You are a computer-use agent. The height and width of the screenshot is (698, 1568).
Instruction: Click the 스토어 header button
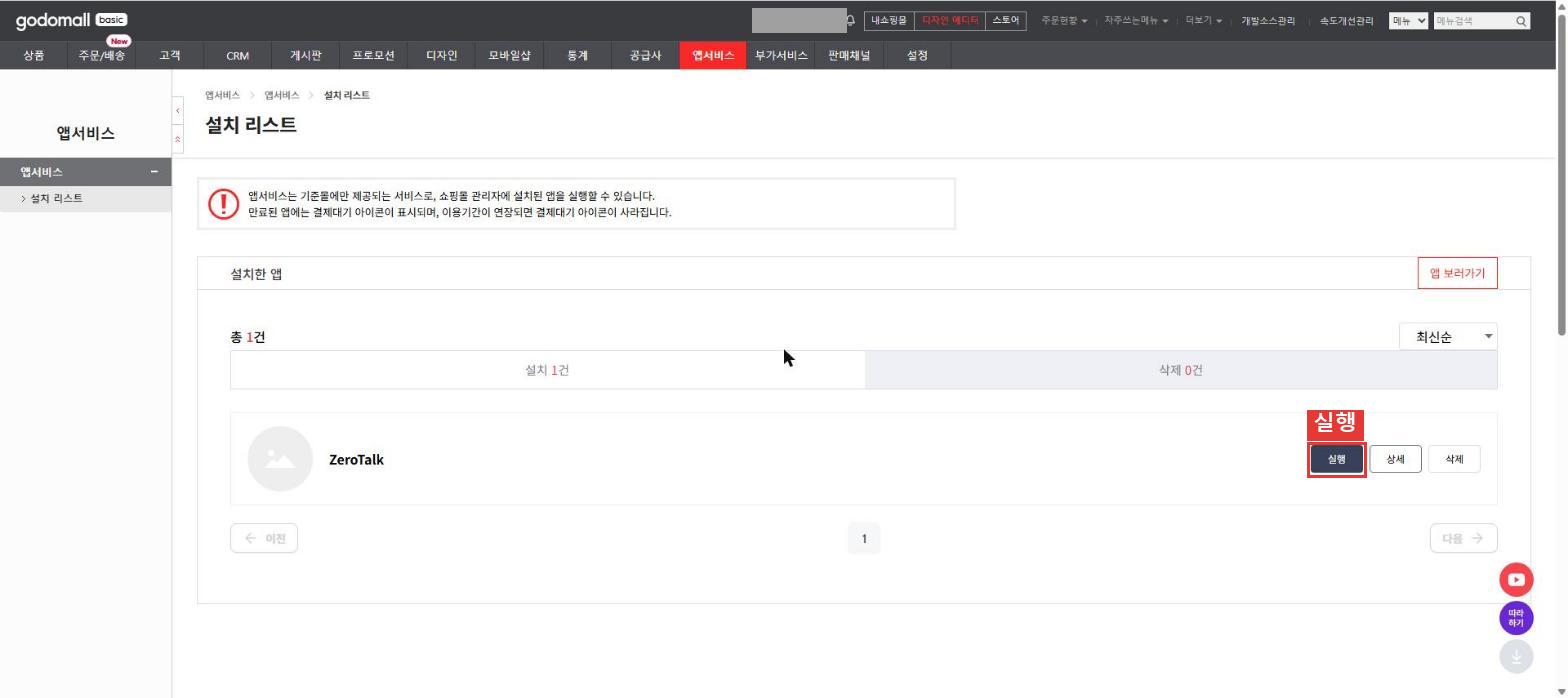pyautogui.click(x=1006, y=20)
